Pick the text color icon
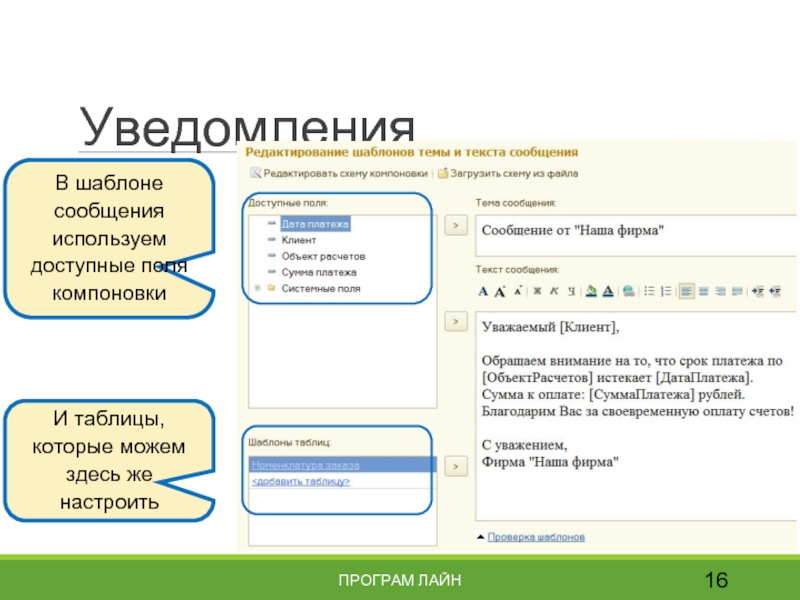Image resolution: width=800 pixels, height=600 pixels. point(608,291)
